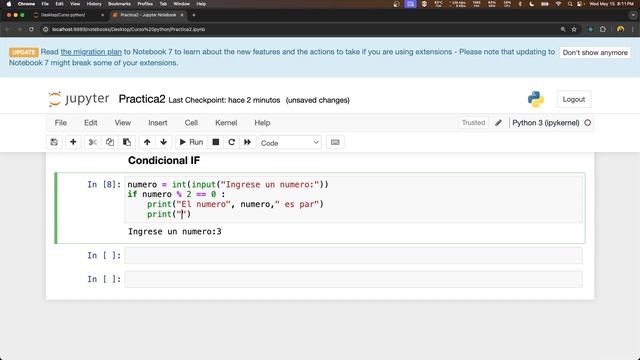
Task: Cut selected cells with scissors icon
Action: [x=93, y=142]
